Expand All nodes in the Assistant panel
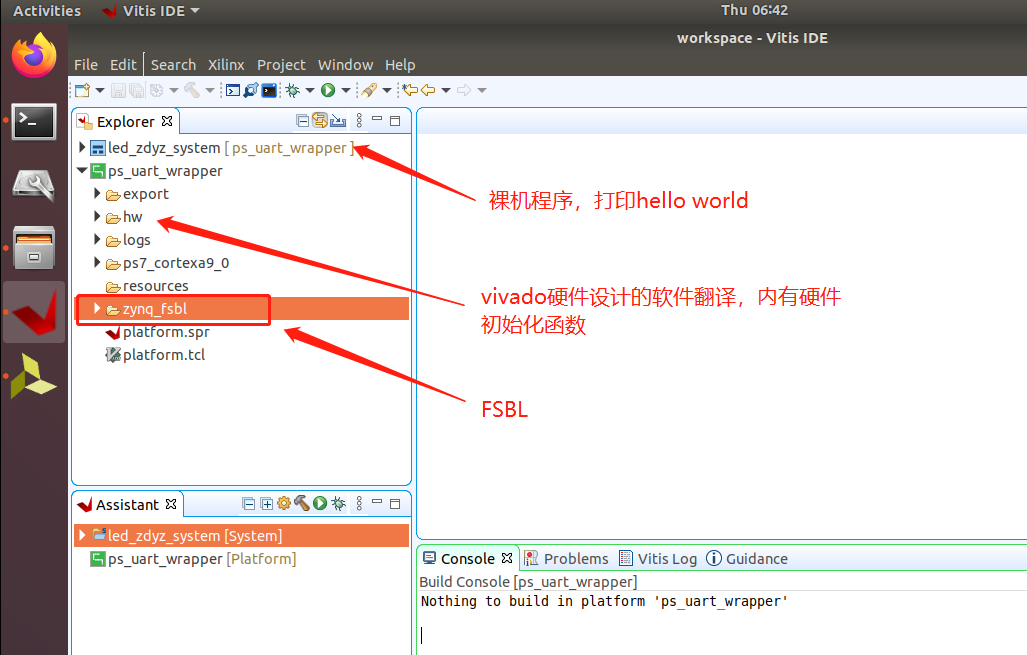Viewport: 1027px width, 655px height. click(x=266, y=504)
